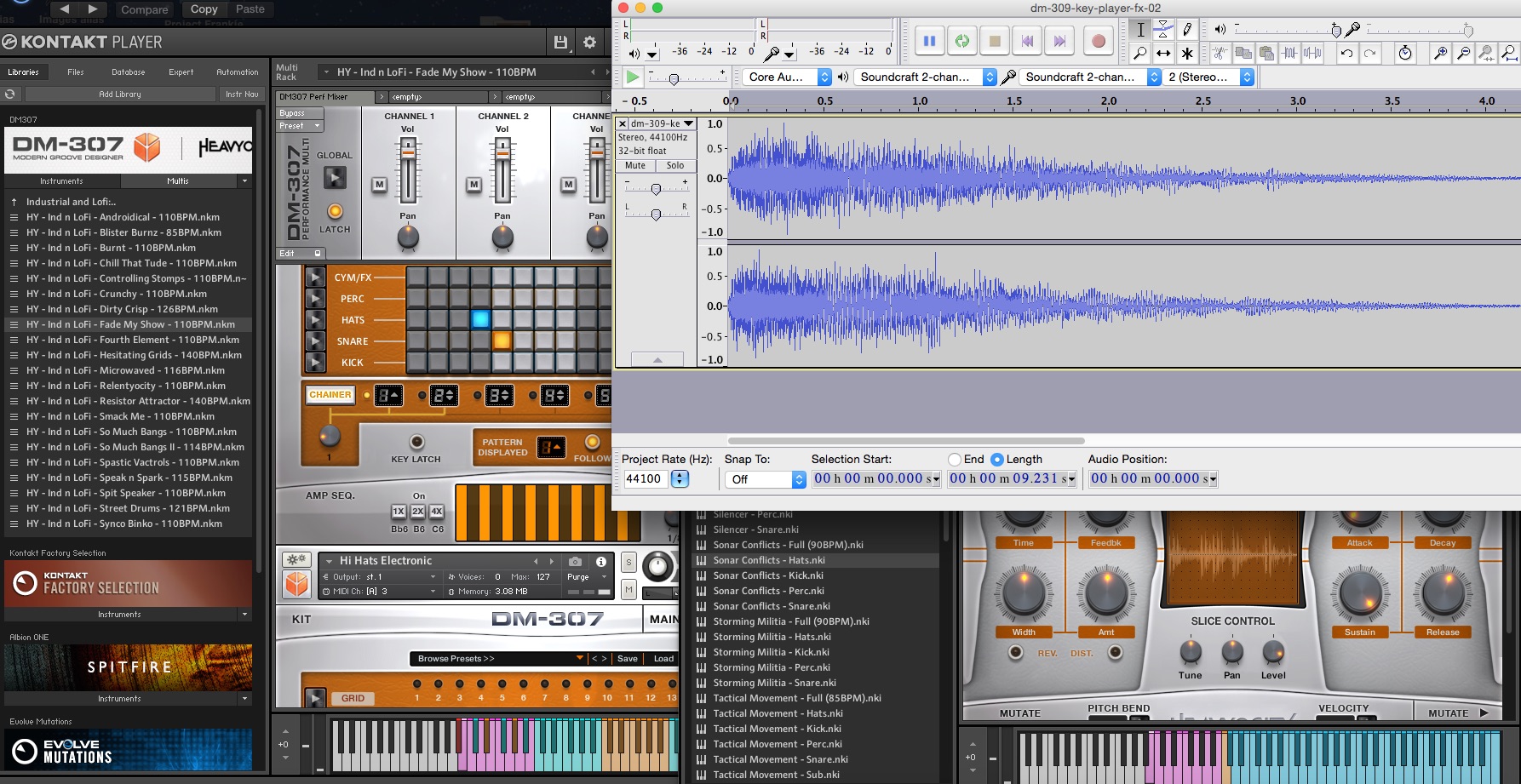Open the 2 (Stereo) channels dropdown
Image resolution: width=1521 pixels, height=784 pixels.
click(1208, 77)
